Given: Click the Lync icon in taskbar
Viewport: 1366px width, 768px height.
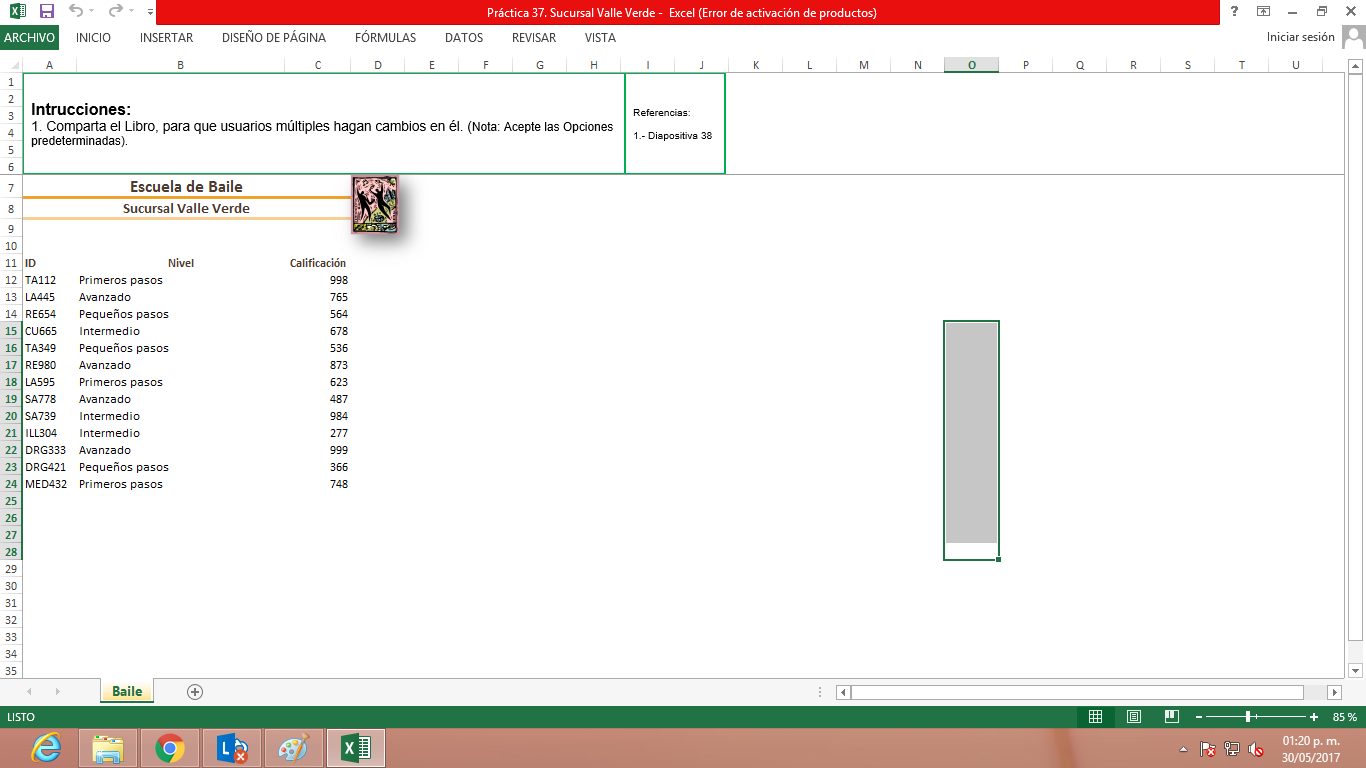Looking at the screenshot, I should tap(232, 748).
